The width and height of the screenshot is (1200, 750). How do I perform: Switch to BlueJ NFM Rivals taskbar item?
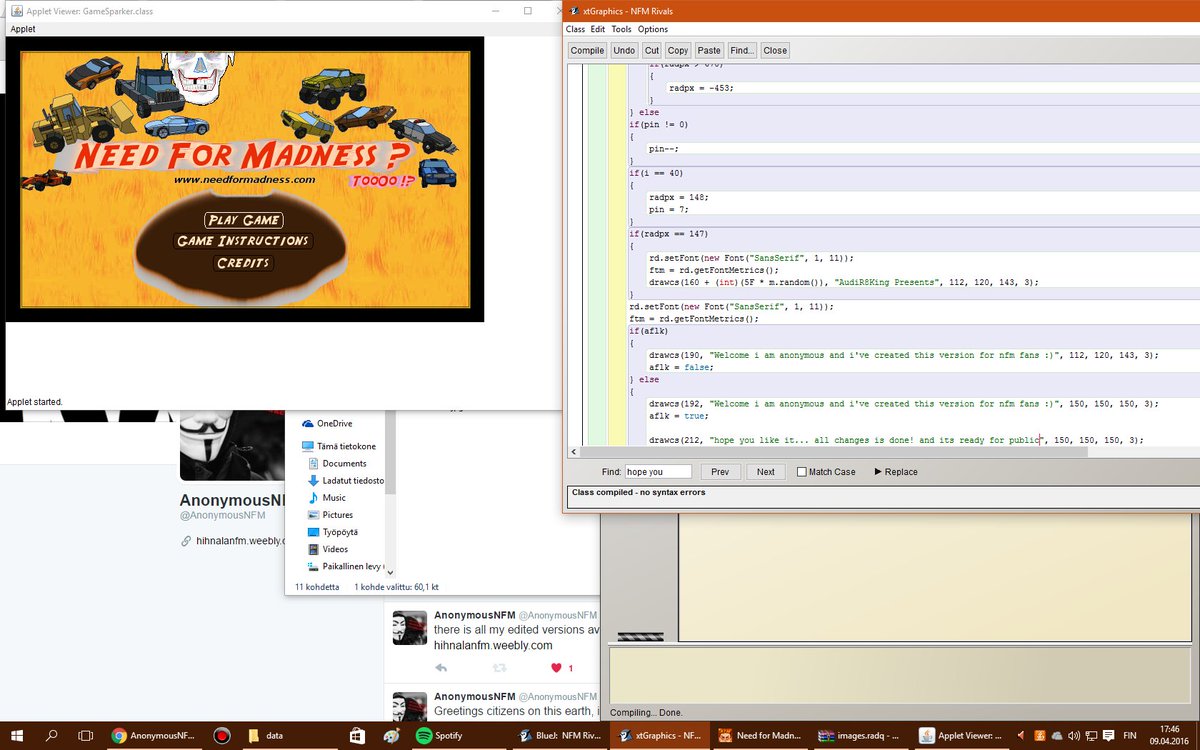click(559, 736)
